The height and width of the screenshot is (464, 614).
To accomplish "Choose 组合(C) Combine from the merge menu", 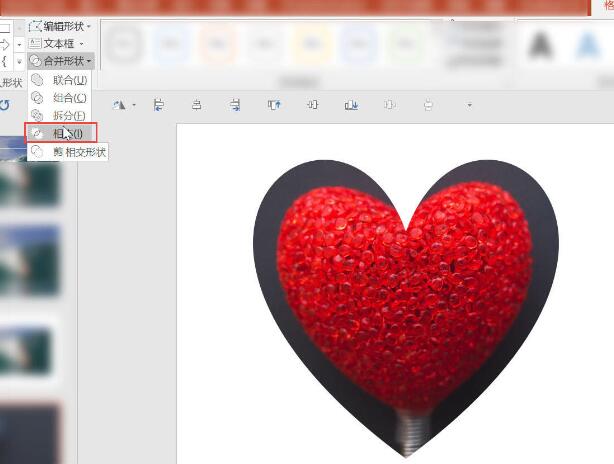I will 60,98.
